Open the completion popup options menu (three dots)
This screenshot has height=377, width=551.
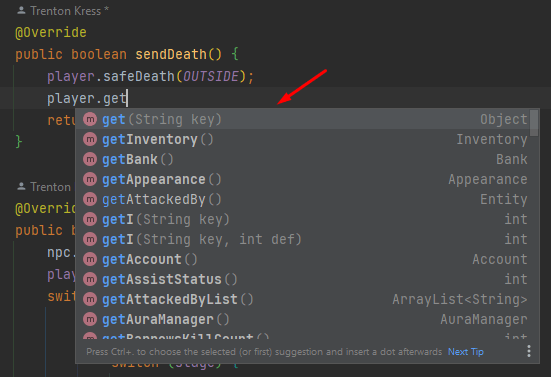coord(529,351)
